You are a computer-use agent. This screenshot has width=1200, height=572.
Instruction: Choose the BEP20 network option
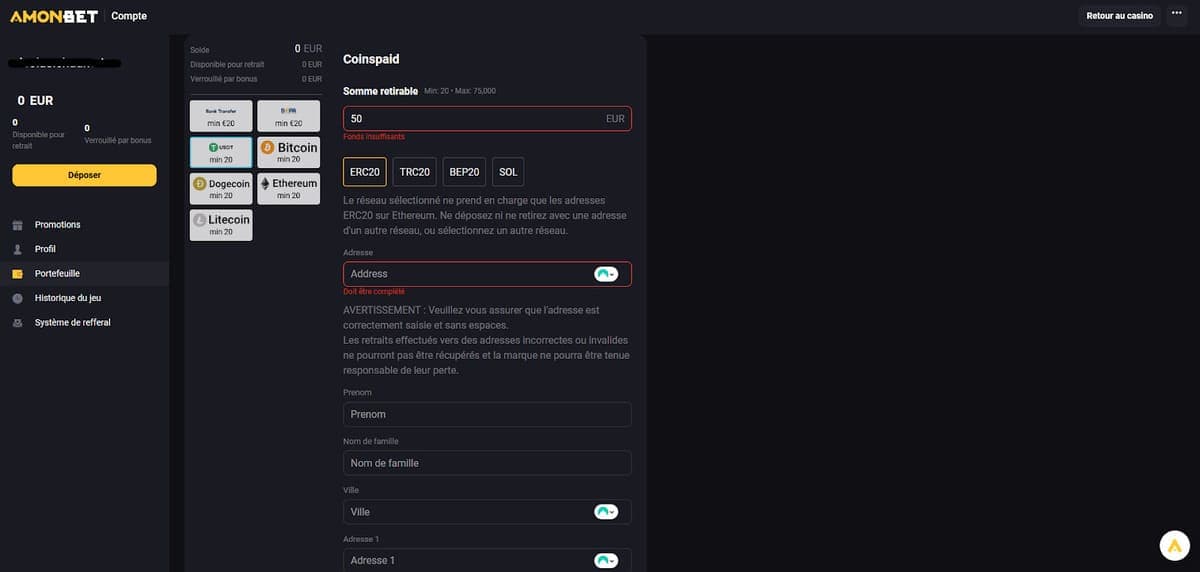coord(464,172)
